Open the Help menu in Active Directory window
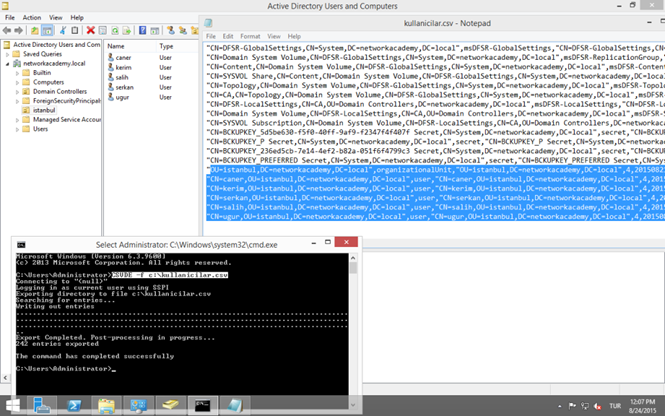Screen dimensions: 665x416 point(77,17)
